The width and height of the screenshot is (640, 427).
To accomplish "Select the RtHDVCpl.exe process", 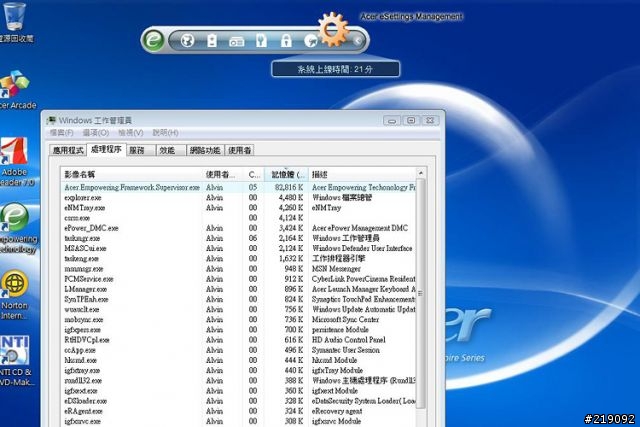I will tap(238, 340).
